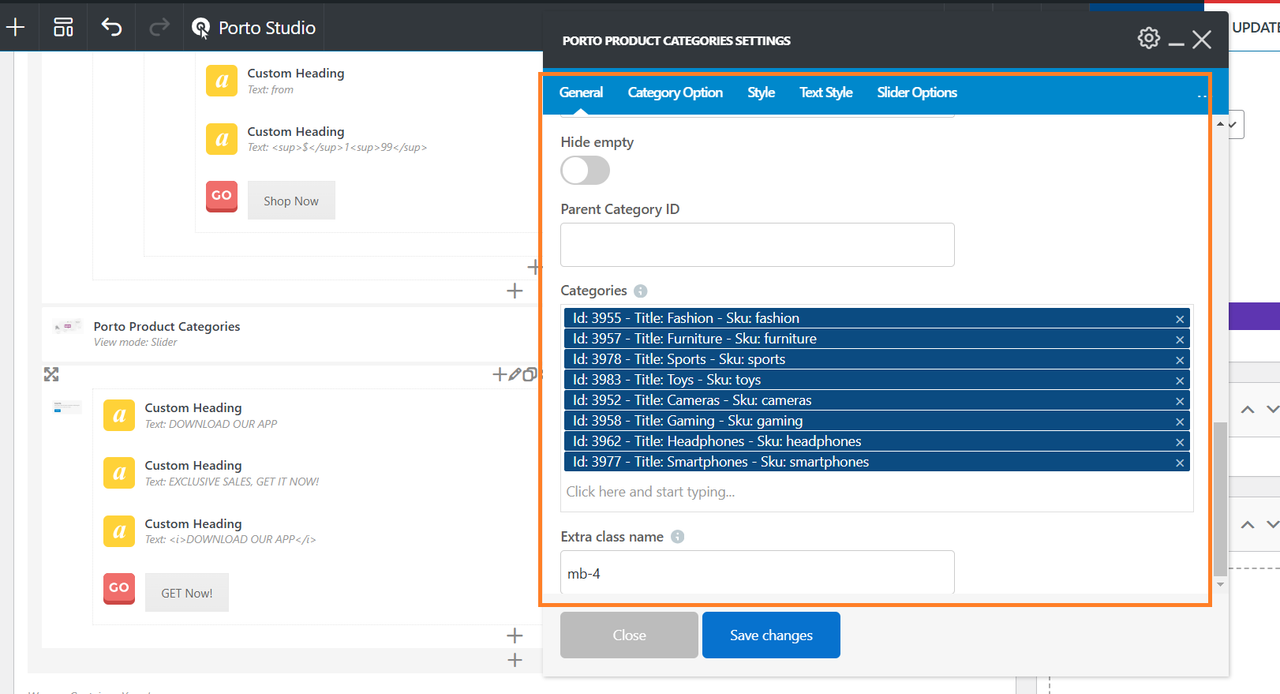Switch to the Text Style tab
Image resolution: width=1280 pixels, height=694 pixels.
[826, 92]
